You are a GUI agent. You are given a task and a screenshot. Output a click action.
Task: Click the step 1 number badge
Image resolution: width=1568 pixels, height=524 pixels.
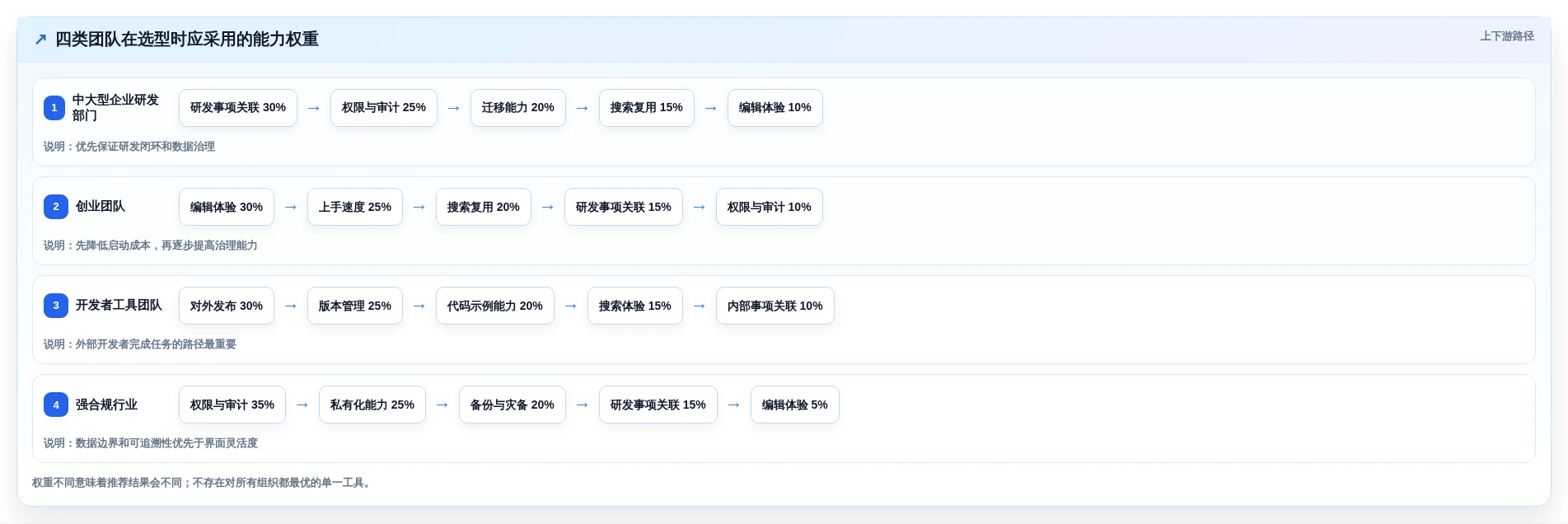[x=54, y=108]
